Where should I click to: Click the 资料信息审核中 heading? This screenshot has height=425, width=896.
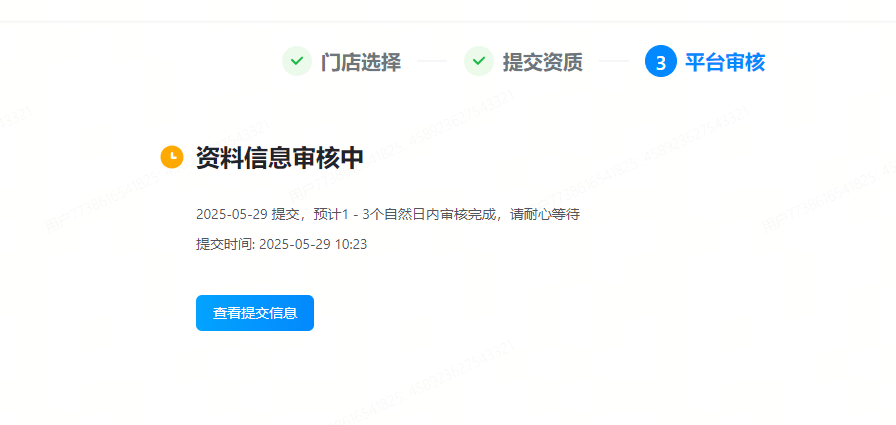[279, 157]
